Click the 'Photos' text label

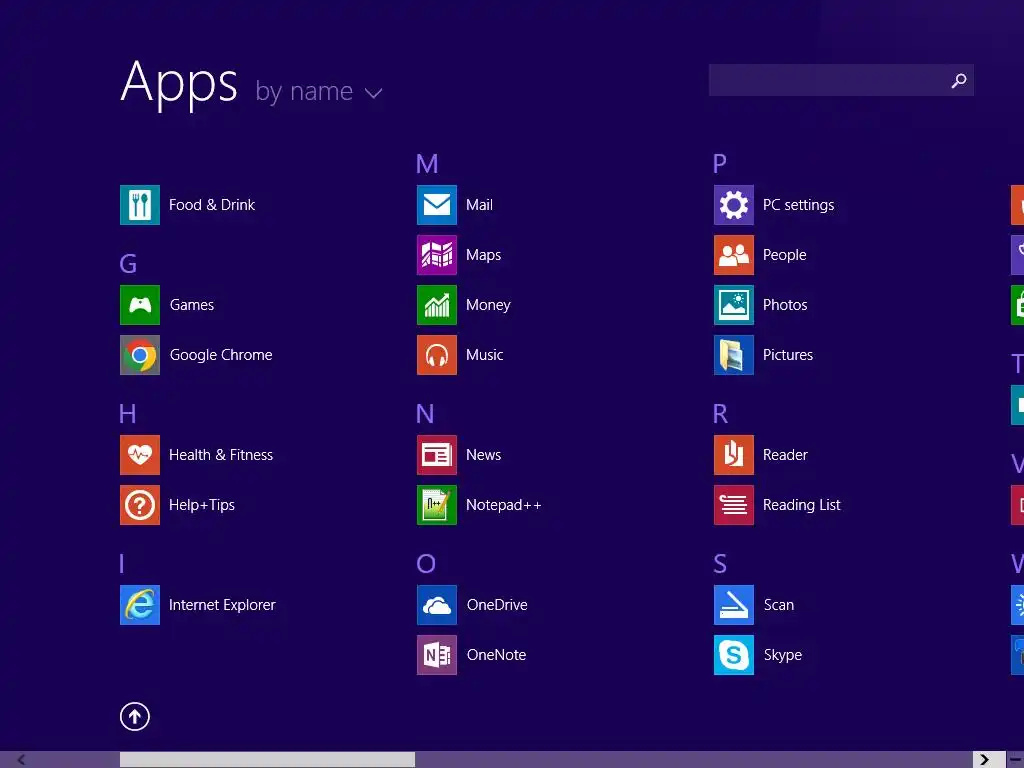pos(785,305)
